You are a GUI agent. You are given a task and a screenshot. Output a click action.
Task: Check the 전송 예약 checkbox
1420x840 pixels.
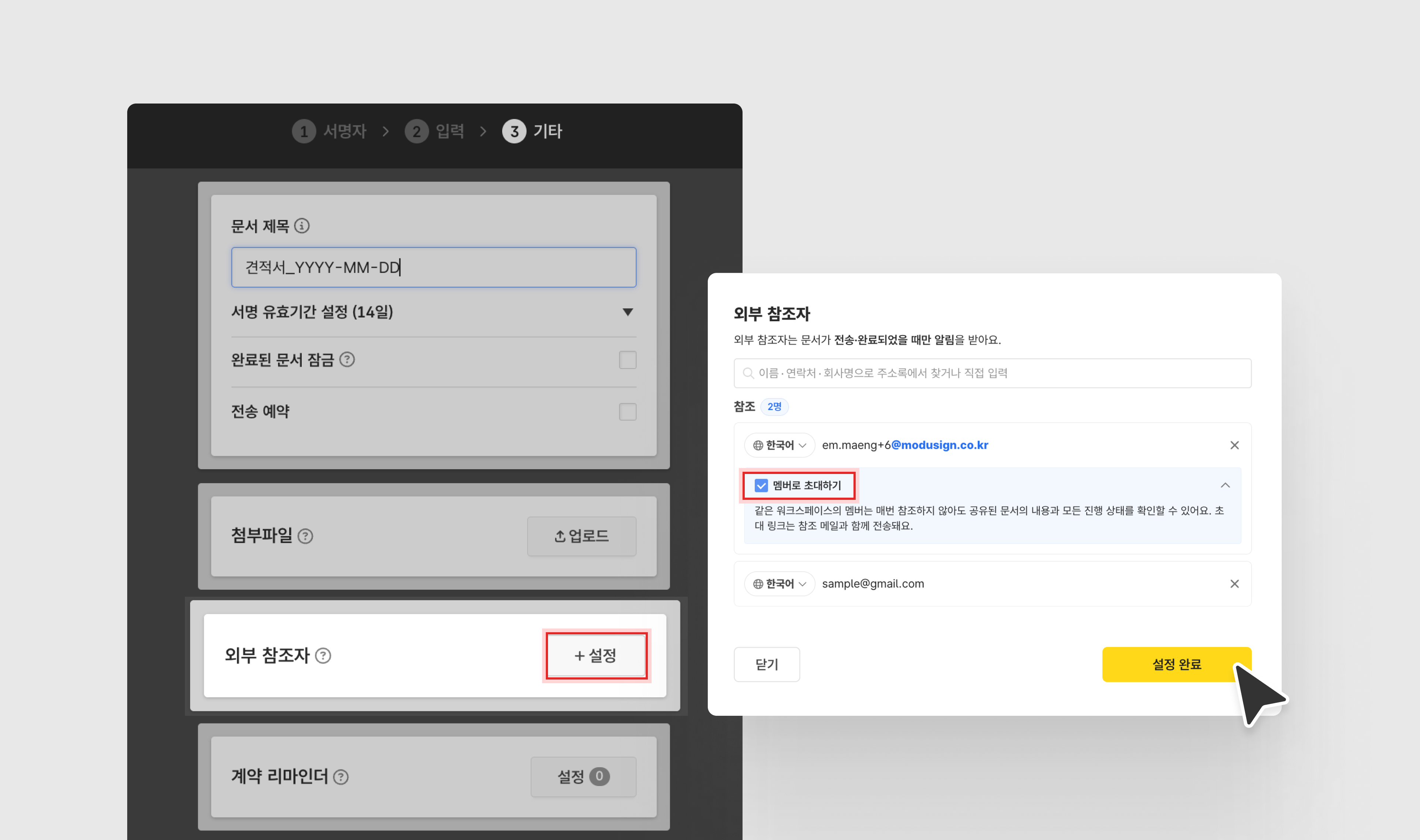click(x=627, y=411)
